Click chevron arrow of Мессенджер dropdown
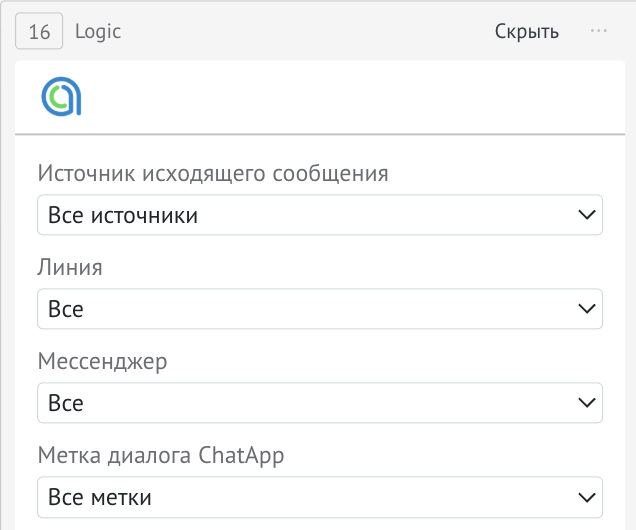 pyautogui.click(x=586, y=403)
